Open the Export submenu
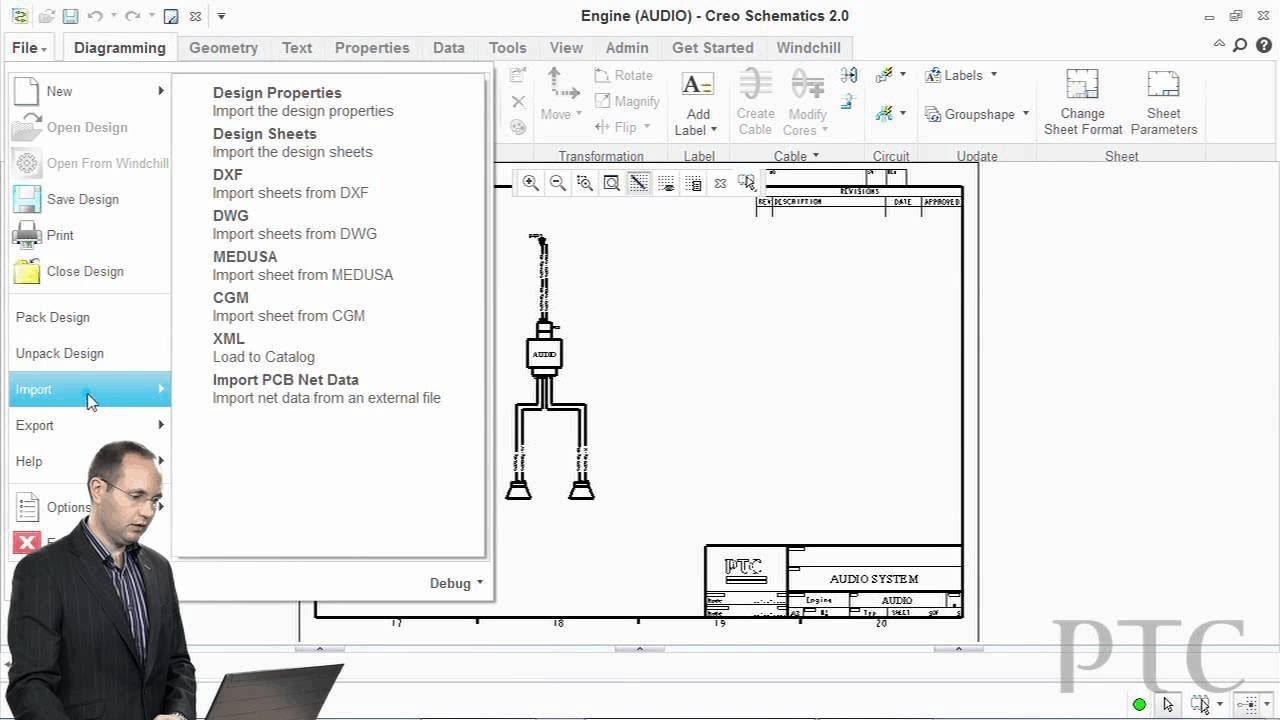Image resolution: width=1280 pixels, height=720 pixels. point(90,425)
